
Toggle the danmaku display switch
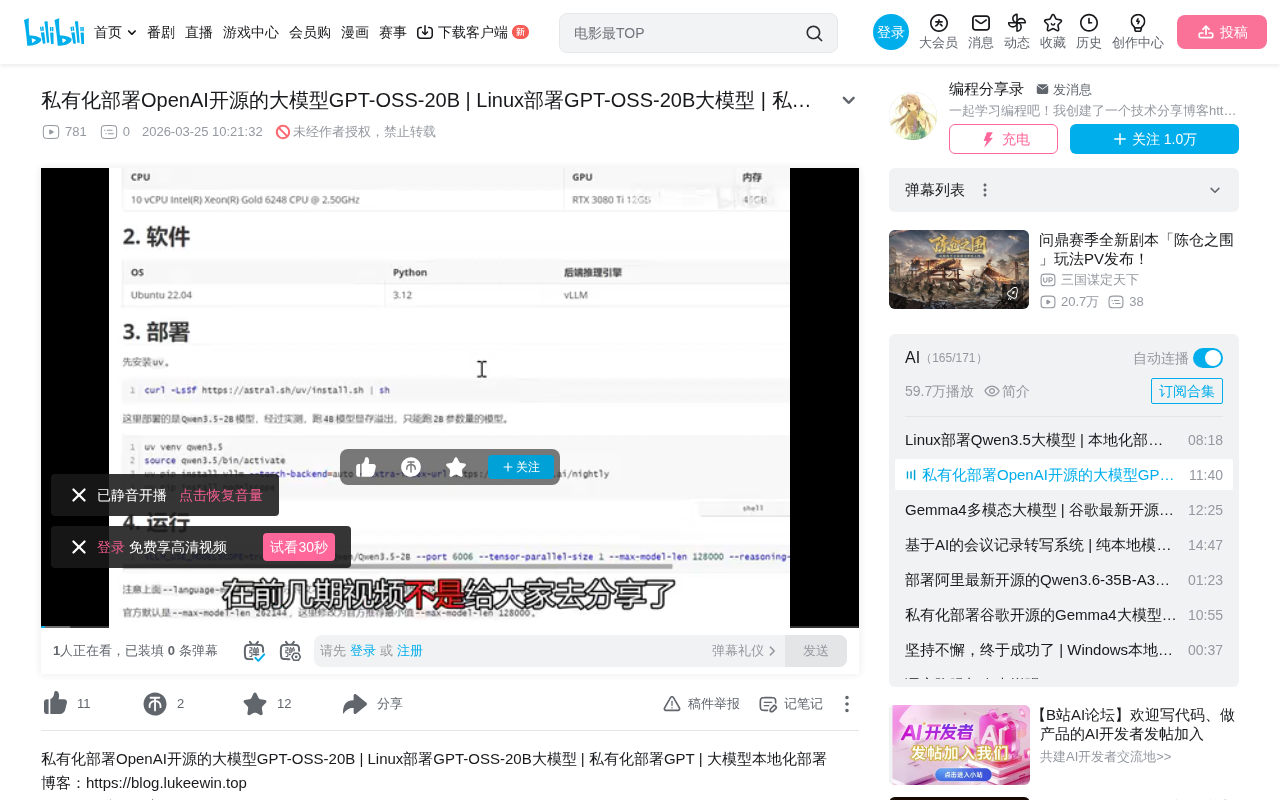pos(254,651)
